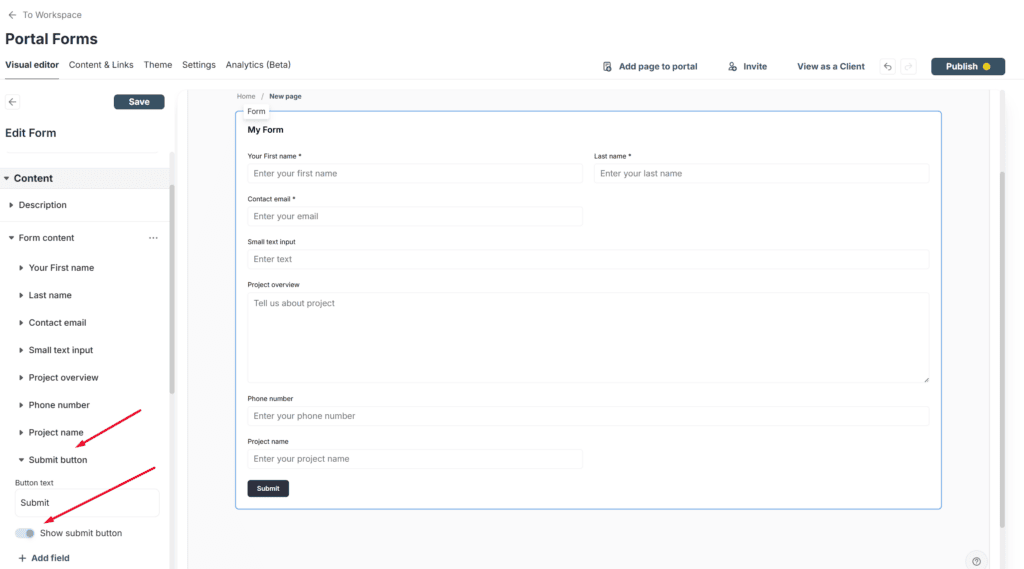The image size is (1024, 569).
Task: Click the Save button
Action: pos(139,102)
